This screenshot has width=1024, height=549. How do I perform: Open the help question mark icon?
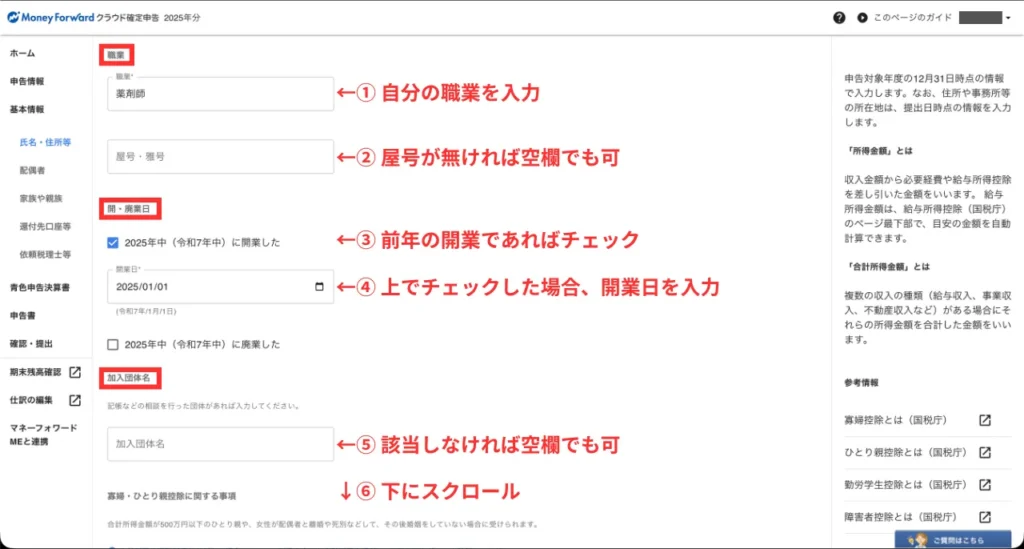click(x=839, y=18)
